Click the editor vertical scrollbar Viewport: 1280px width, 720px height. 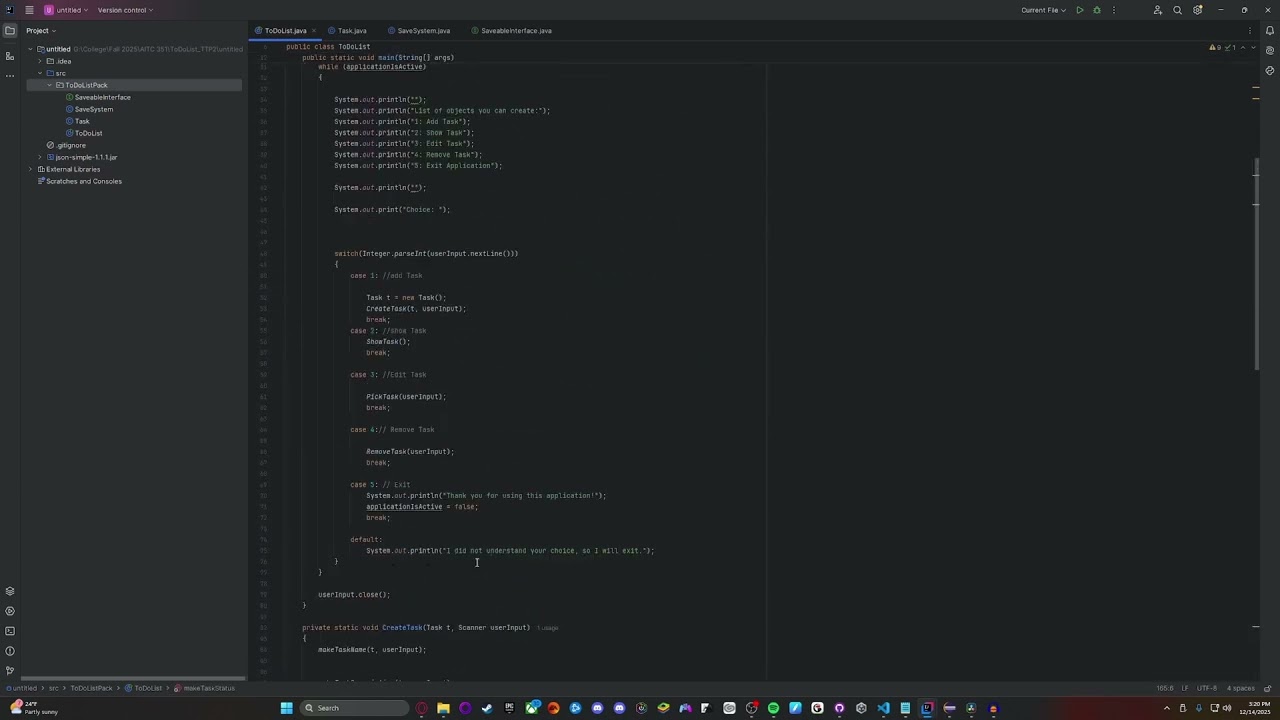point(1256,264)
